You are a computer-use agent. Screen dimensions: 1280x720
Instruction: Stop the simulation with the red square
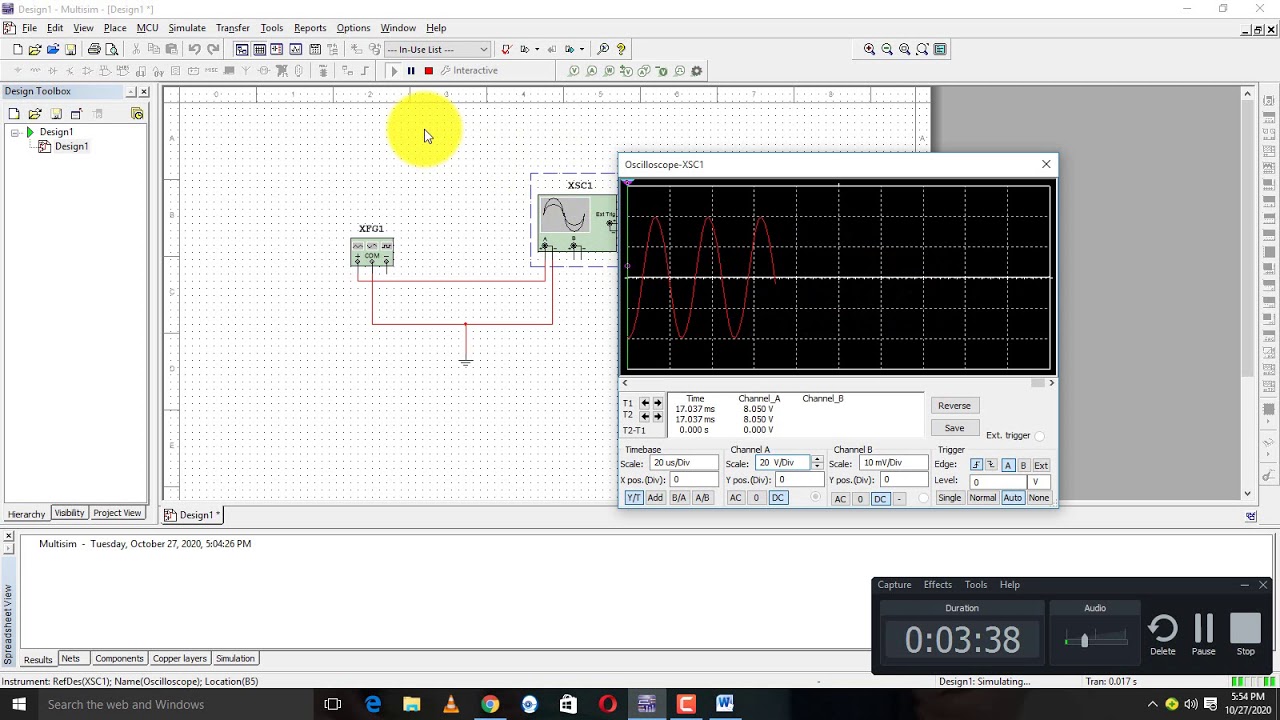pyautogui.click(x=428, y=71)
